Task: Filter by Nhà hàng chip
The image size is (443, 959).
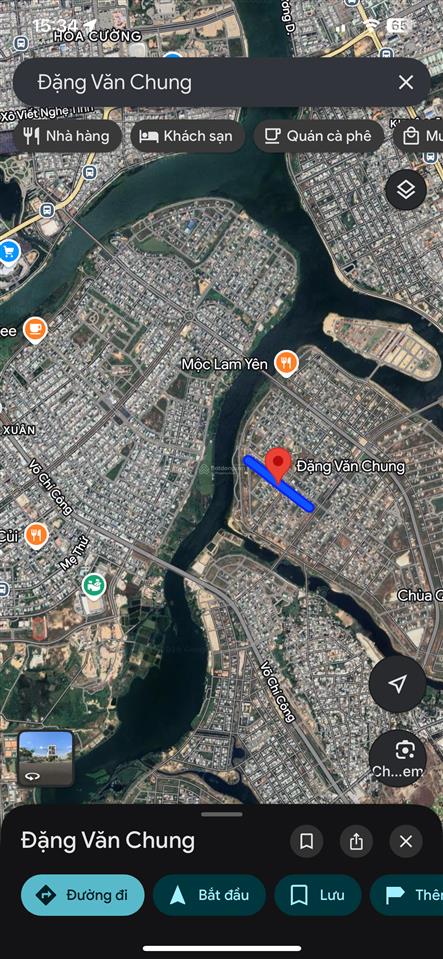Action: point(67,136)
